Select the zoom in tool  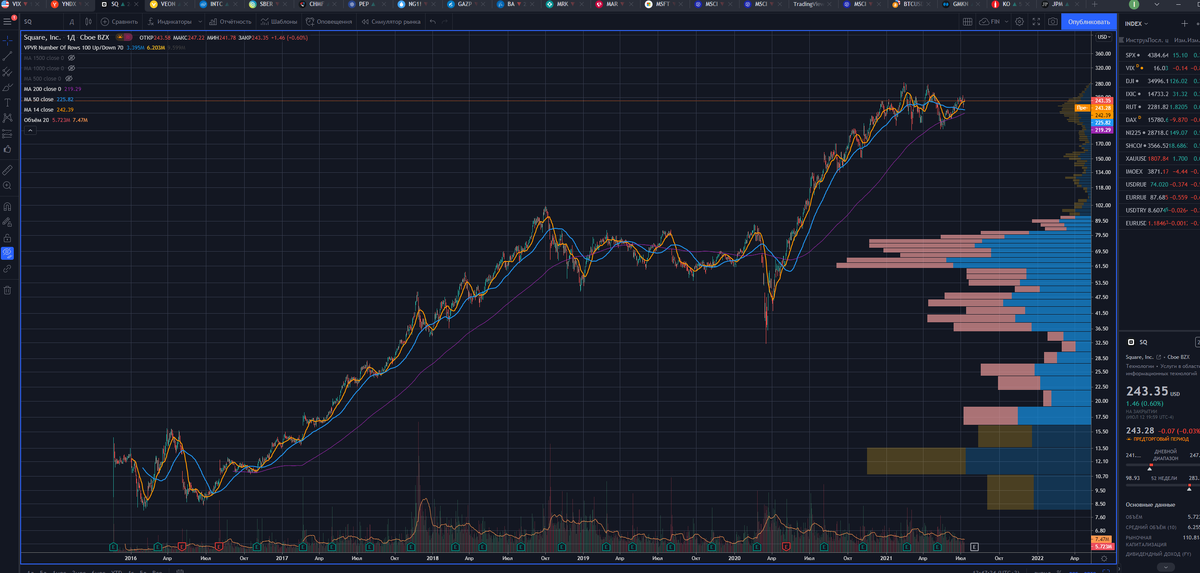coord(8,185)
